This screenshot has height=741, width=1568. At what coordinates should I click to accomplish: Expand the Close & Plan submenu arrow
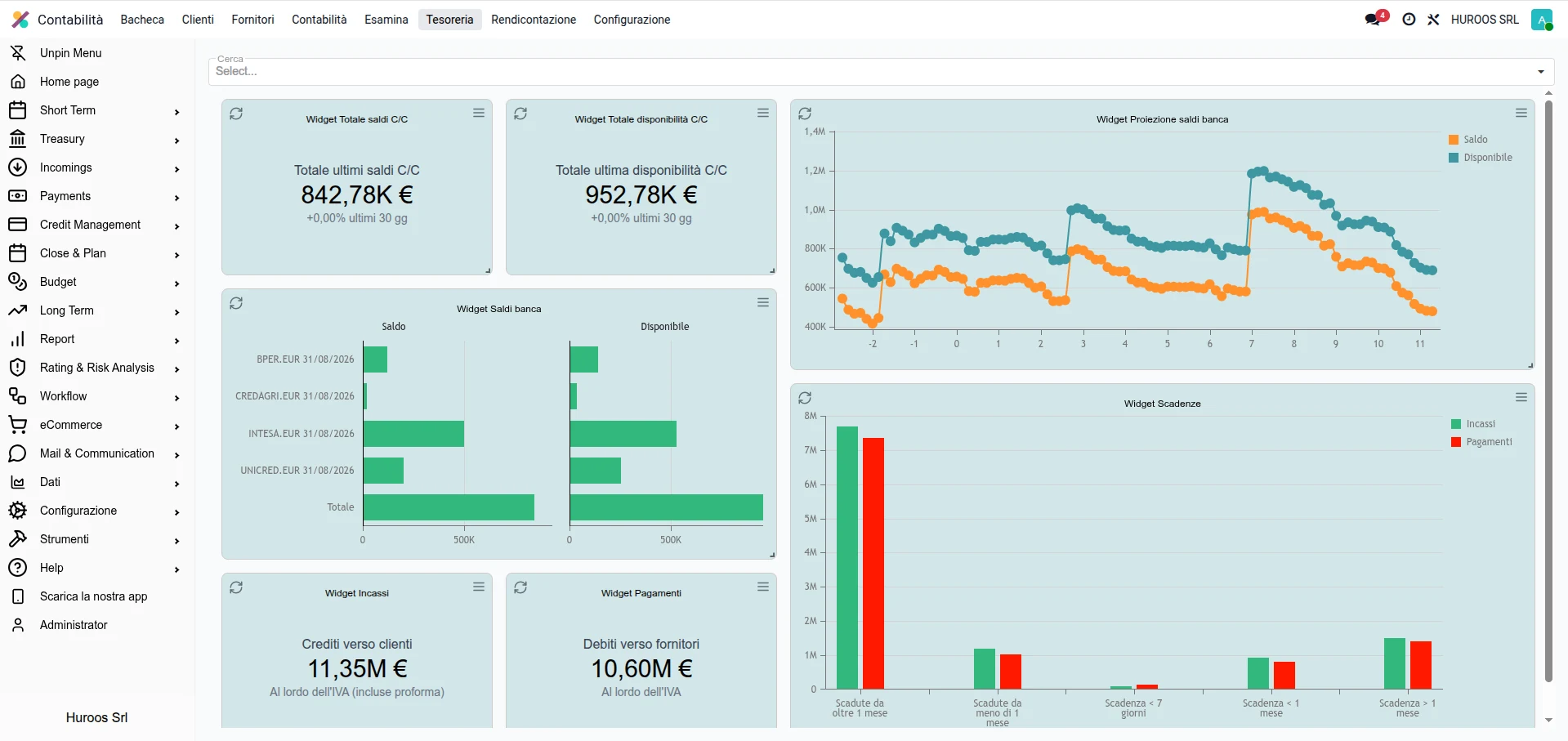[176, 255]
